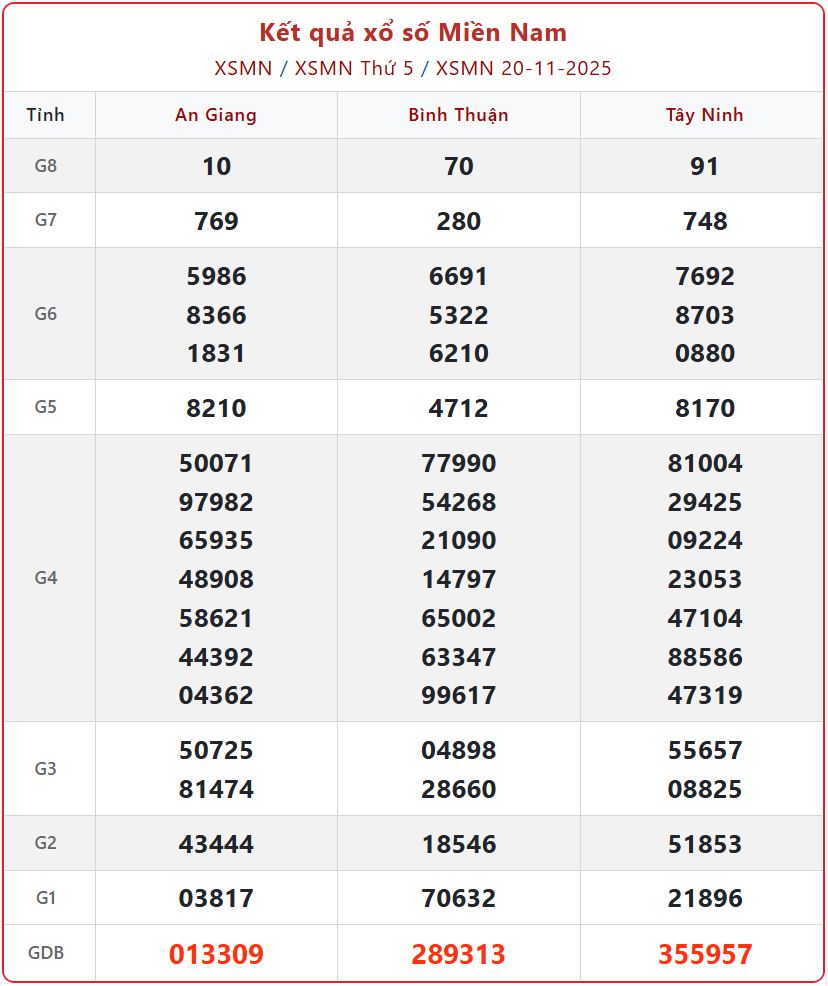Click An Giang G1 number 03817

point(216,898)
